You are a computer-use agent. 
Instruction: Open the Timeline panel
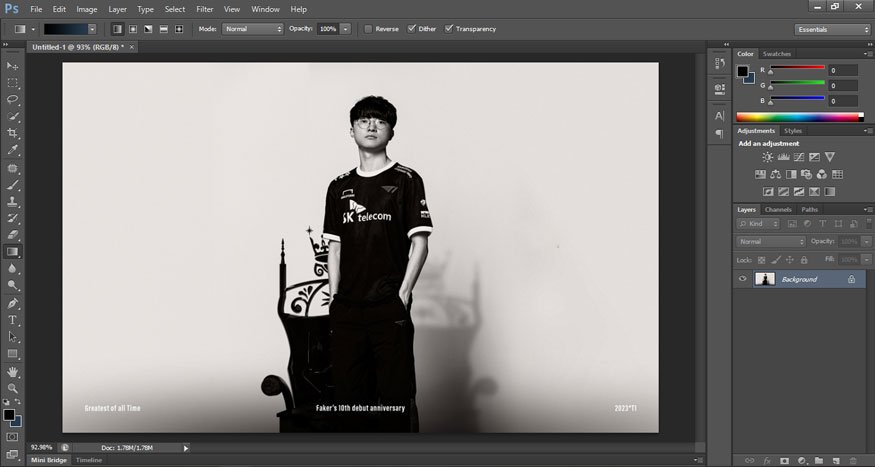point(89,460)
